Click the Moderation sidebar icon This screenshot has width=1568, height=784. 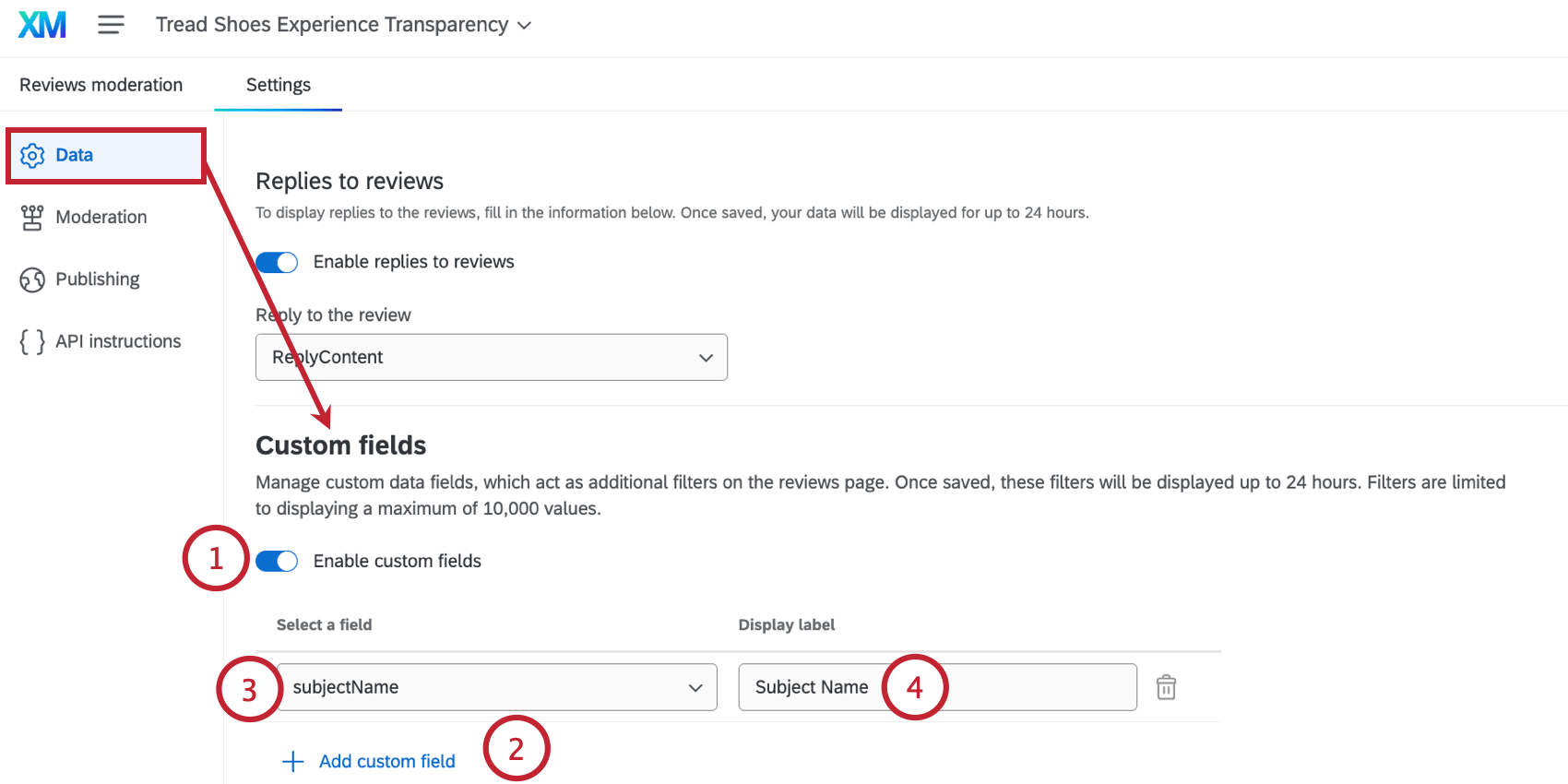tap(32, 218)
